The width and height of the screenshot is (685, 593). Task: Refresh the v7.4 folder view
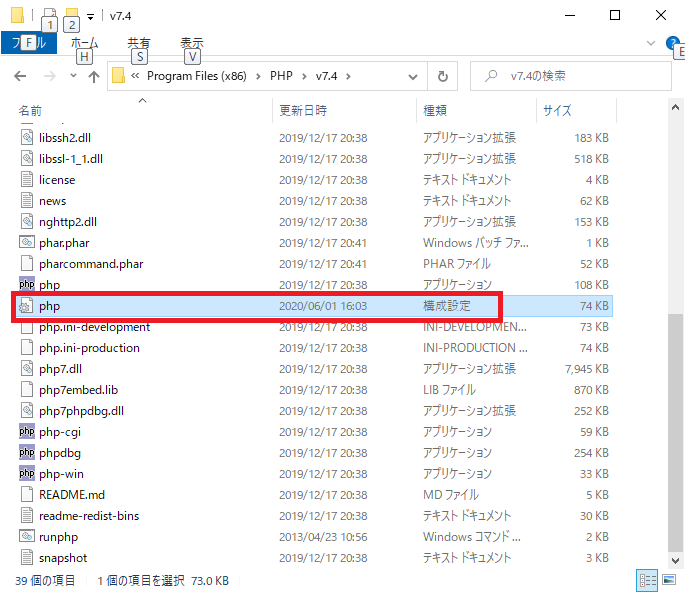[443, 76]
